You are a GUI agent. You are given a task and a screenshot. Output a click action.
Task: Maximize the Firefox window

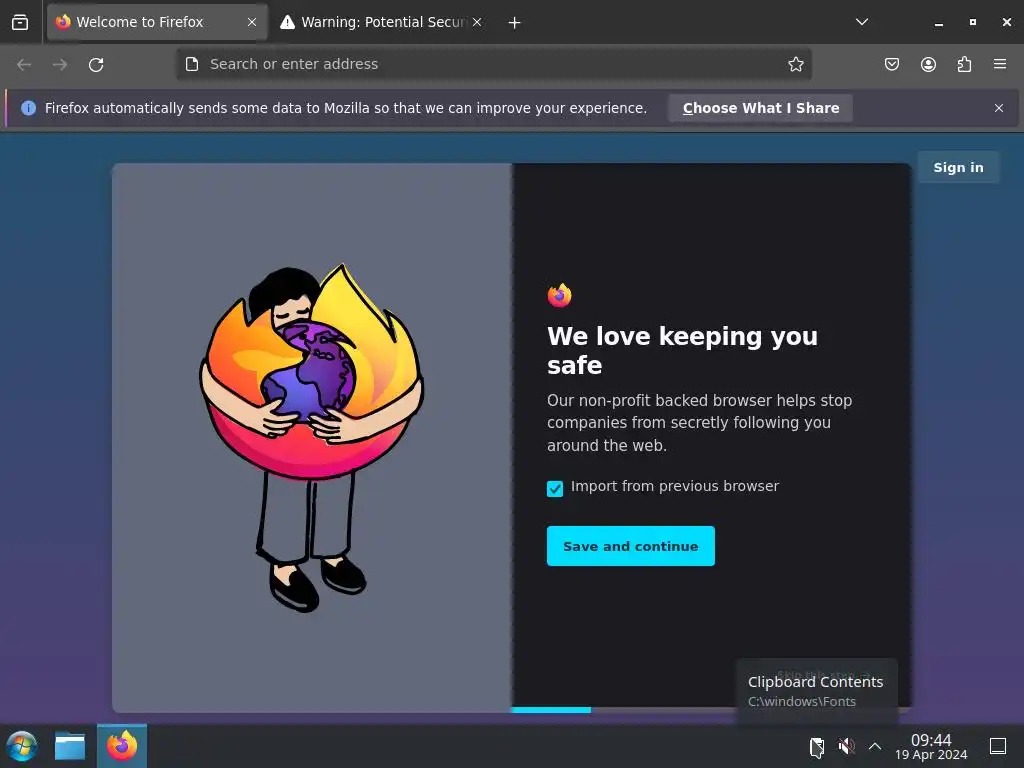[x=972, y=22]
